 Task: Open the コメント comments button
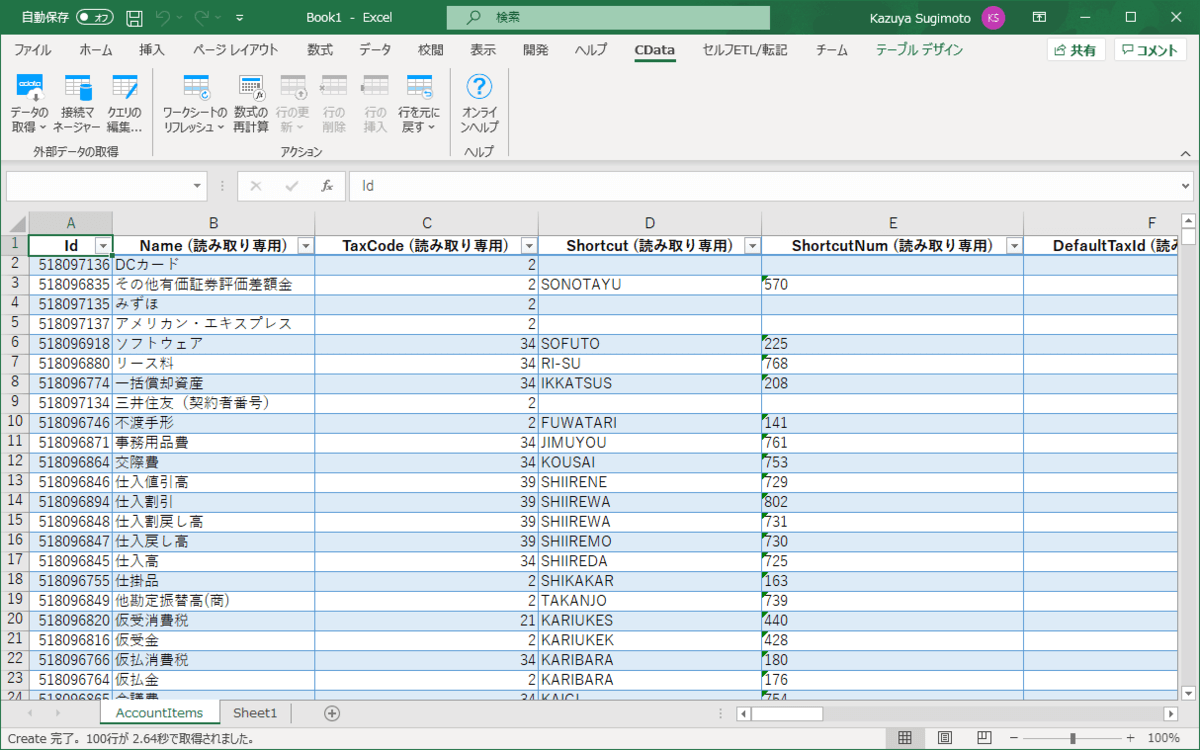click(1151, 50)
